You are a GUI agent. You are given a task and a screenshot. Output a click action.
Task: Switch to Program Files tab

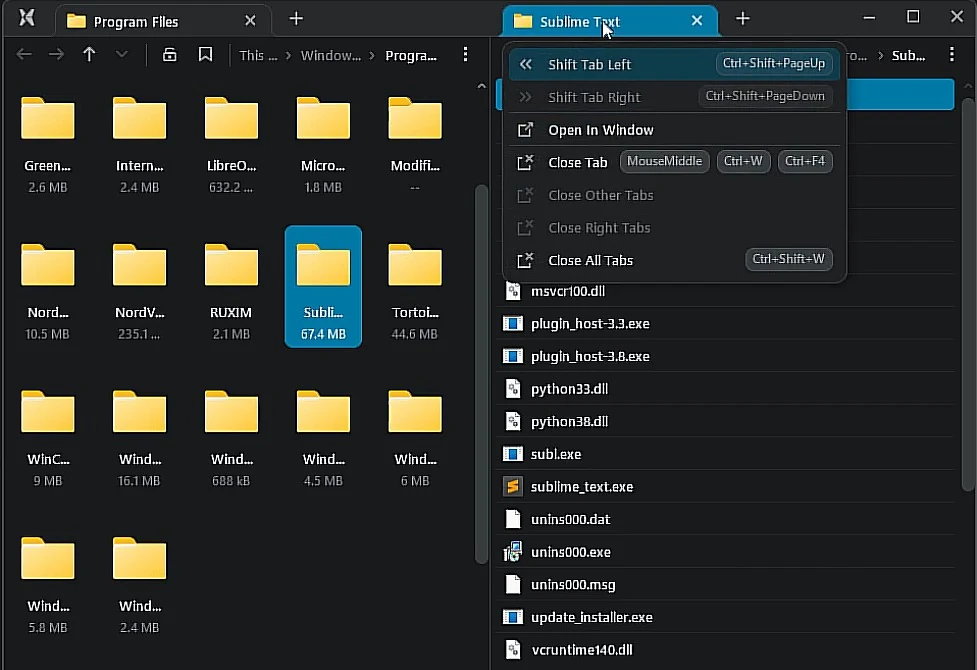[x=163, y=21]
